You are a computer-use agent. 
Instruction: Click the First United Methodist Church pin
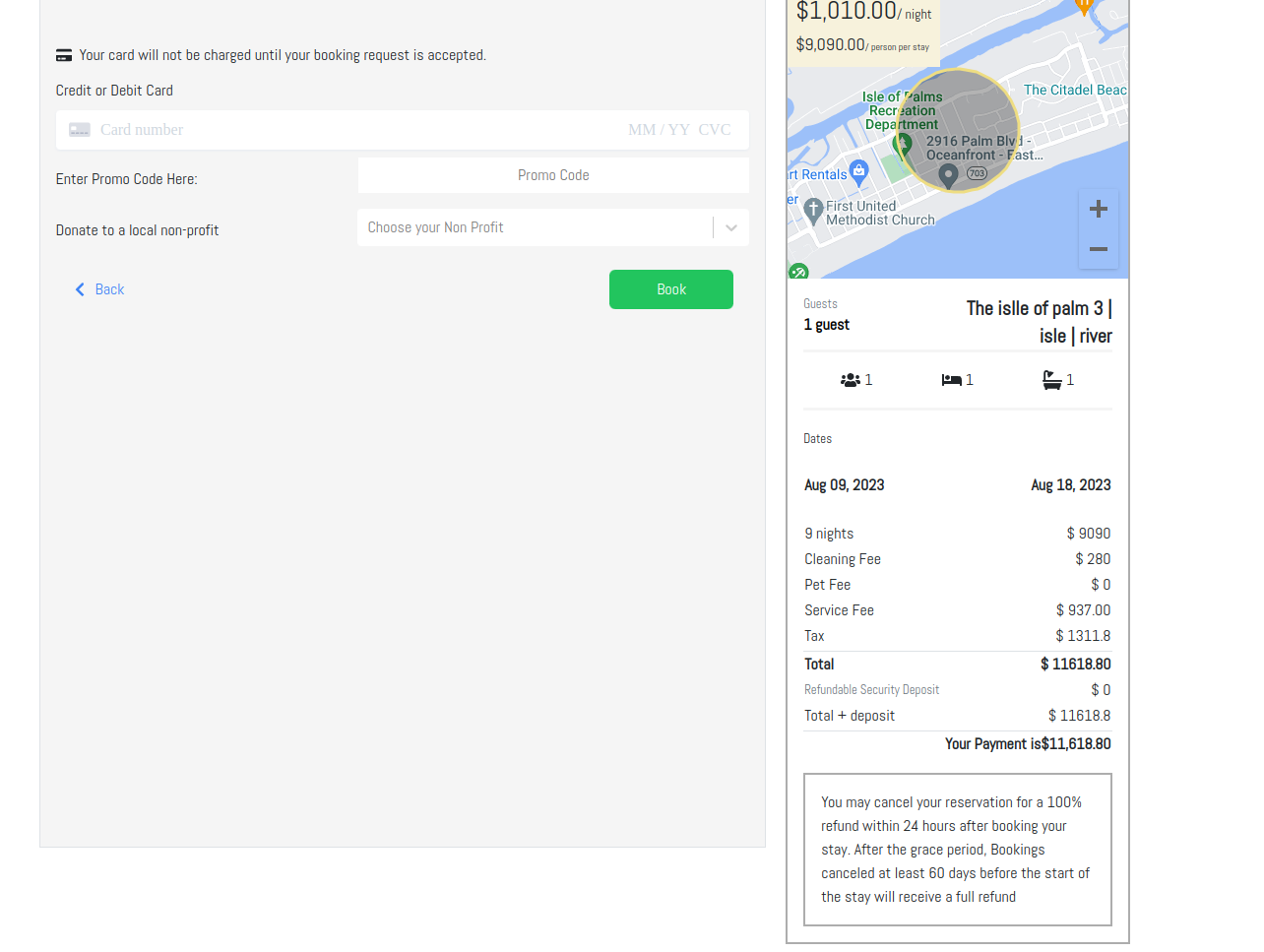point(813,209)
